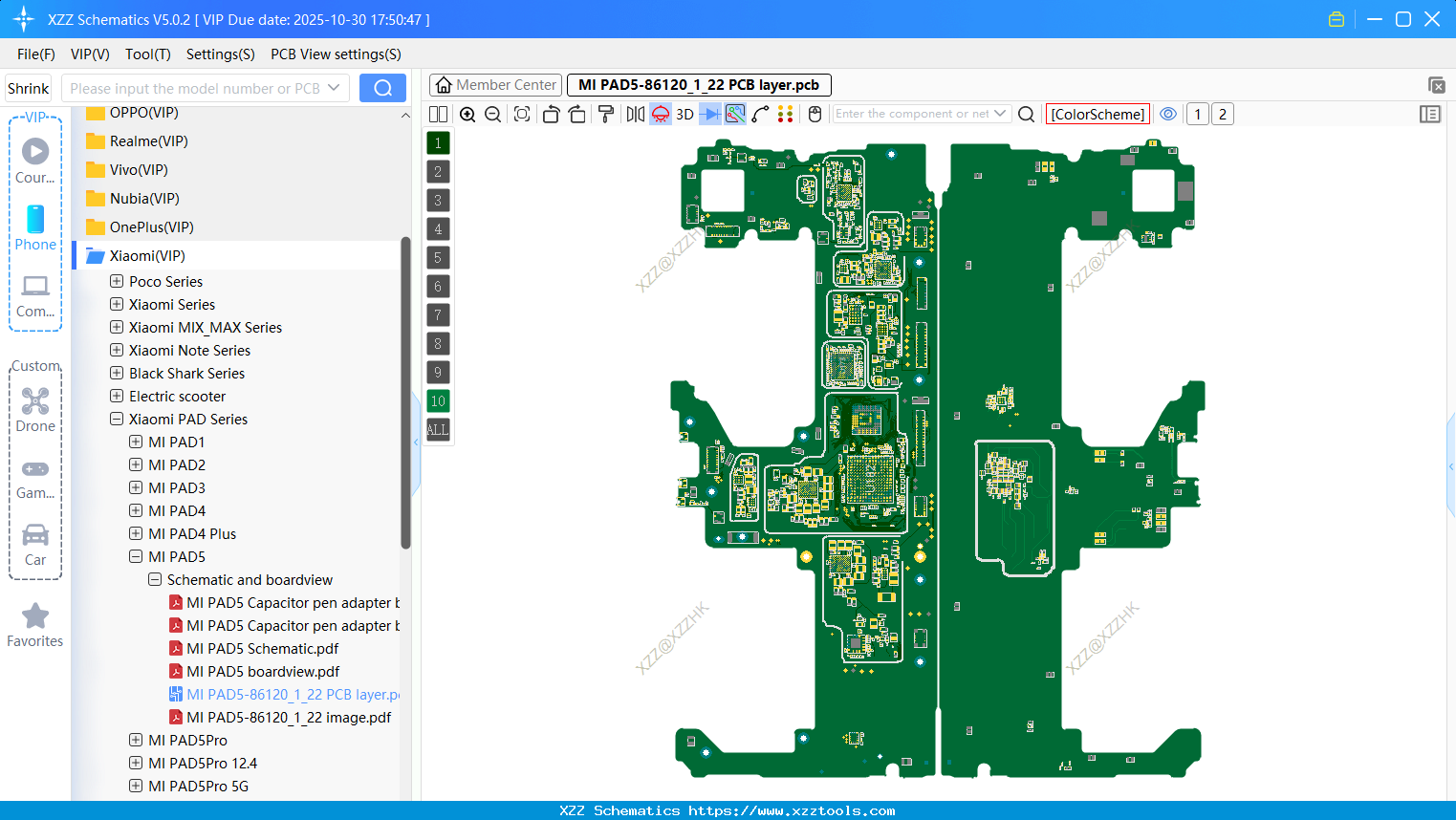
Task: Open the PCB View settings(S) menu
Action: (x=336, y=54)
